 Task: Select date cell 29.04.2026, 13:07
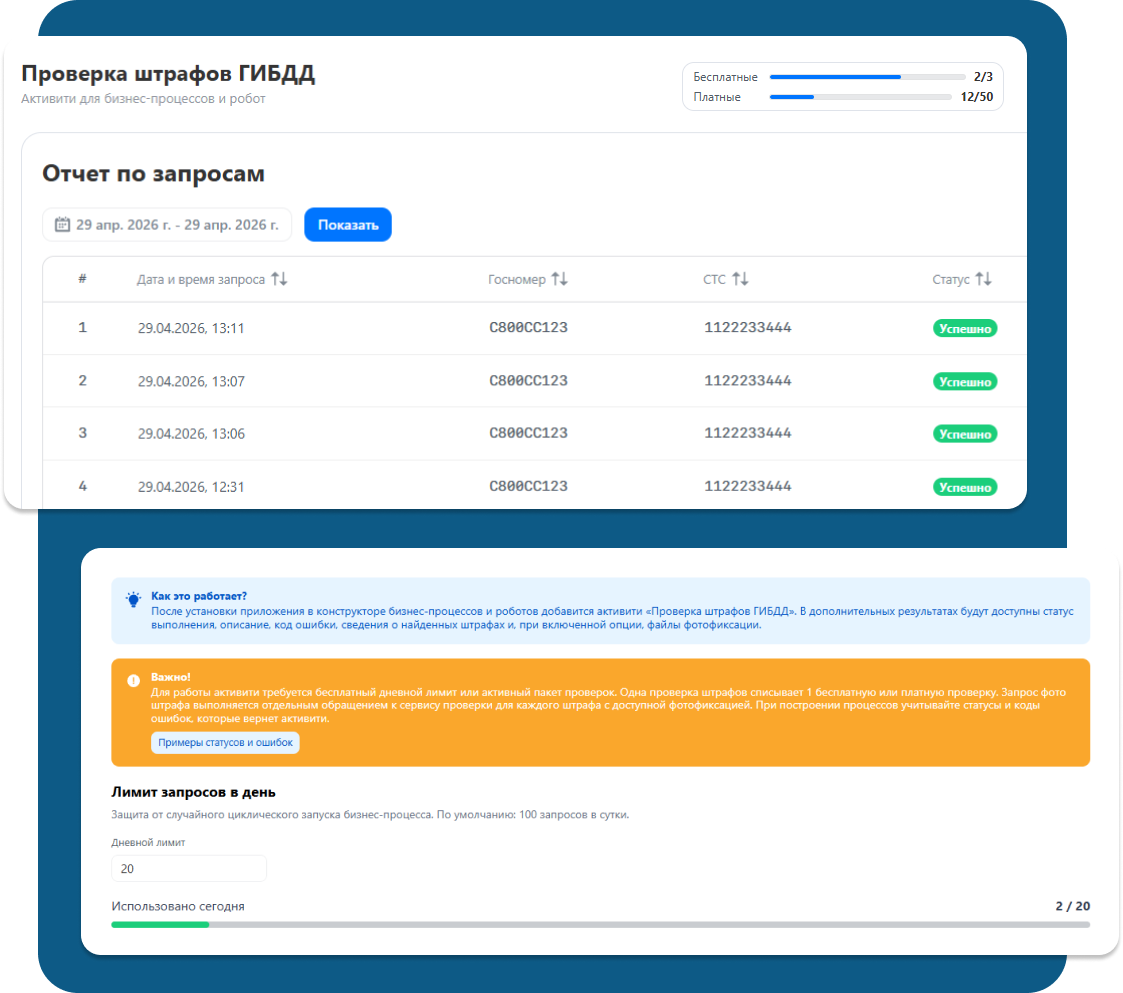click(x=191, y=381)
